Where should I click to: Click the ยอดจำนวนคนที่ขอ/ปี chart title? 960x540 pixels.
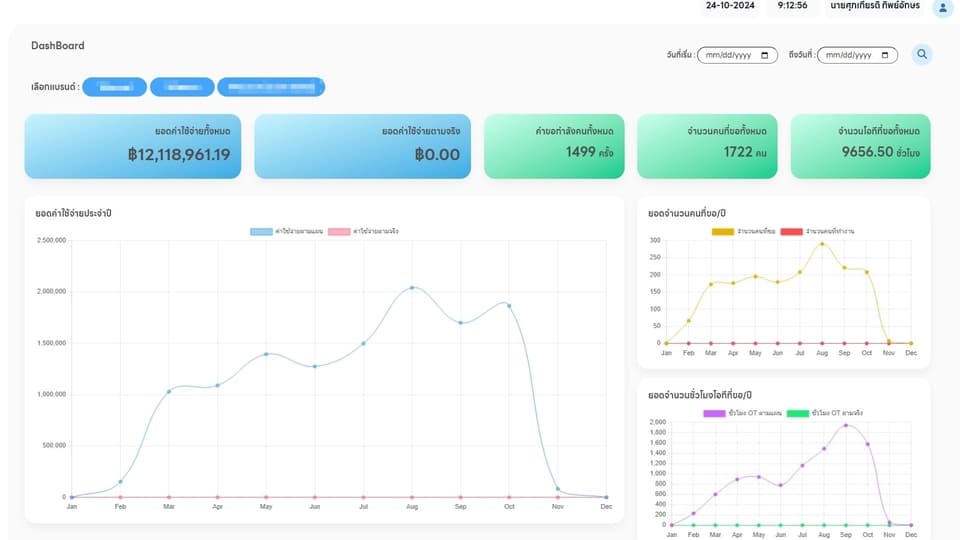(687, 214)
